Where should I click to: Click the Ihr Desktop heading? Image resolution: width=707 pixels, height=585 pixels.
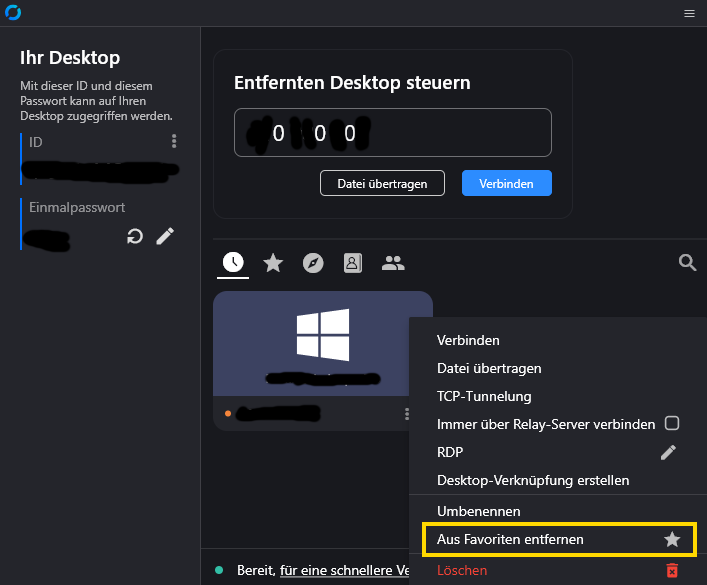pyautogui.click(x=70, y=58)
